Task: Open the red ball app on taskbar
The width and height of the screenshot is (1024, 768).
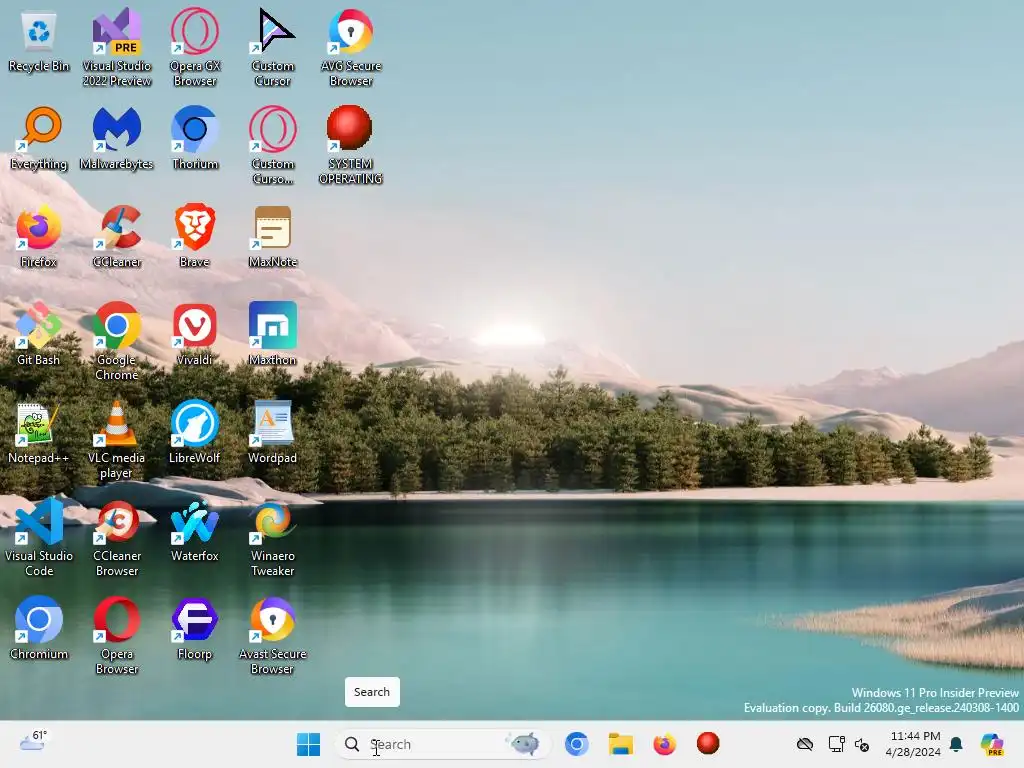Action: (x=708, y=743)
